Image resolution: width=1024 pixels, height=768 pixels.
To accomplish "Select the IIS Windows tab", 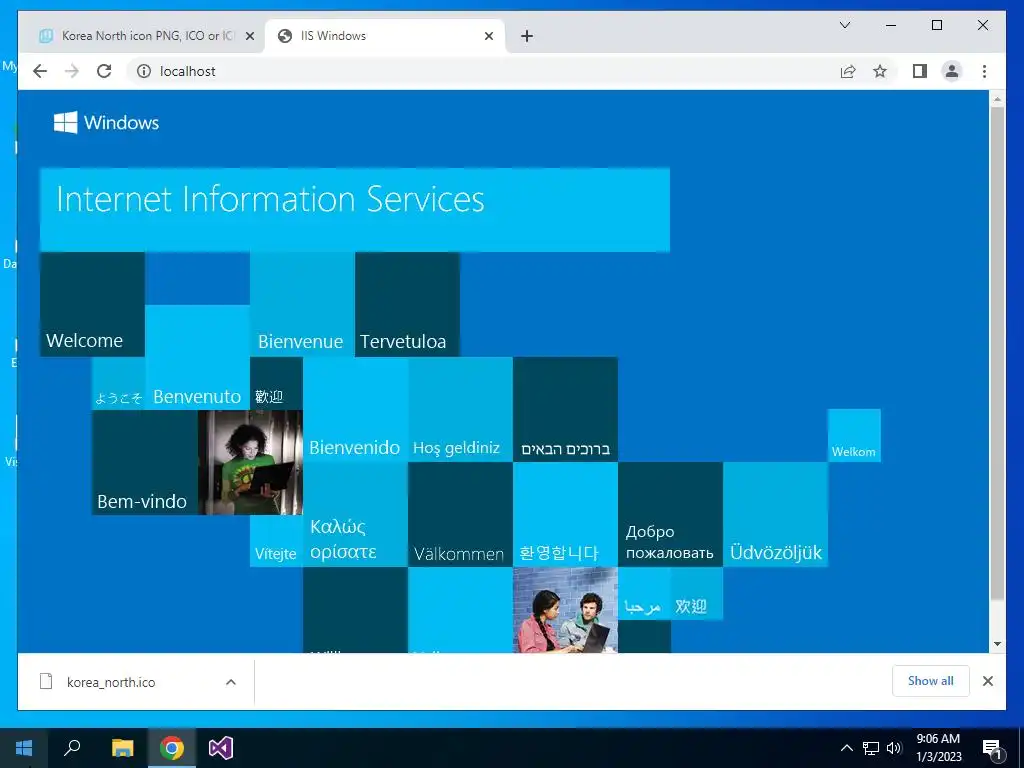I will pos(384,36).
